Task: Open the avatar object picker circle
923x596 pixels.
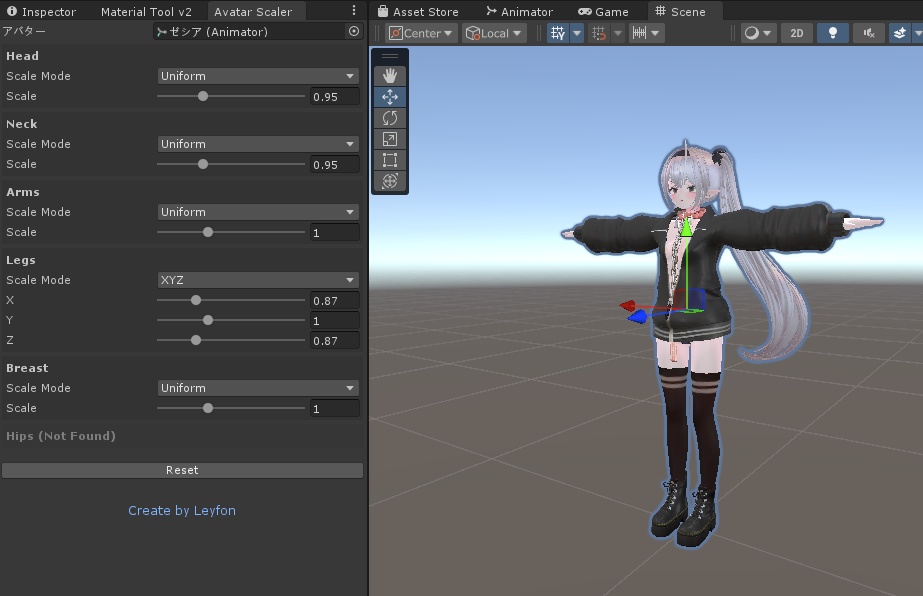Action: tap(354, 31)
